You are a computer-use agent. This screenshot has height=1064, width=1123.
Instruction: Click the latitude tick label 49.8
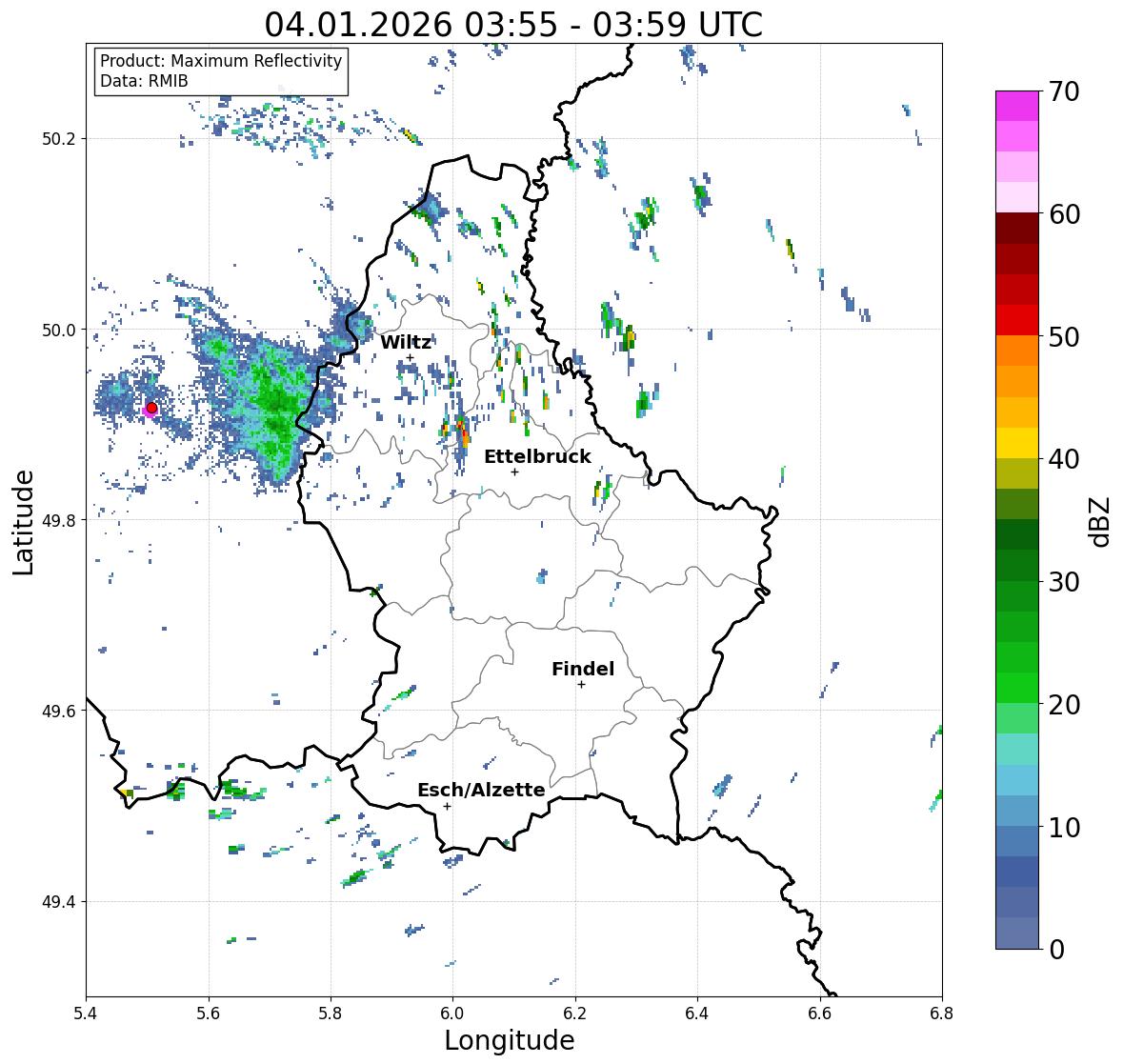coord(59,520)
